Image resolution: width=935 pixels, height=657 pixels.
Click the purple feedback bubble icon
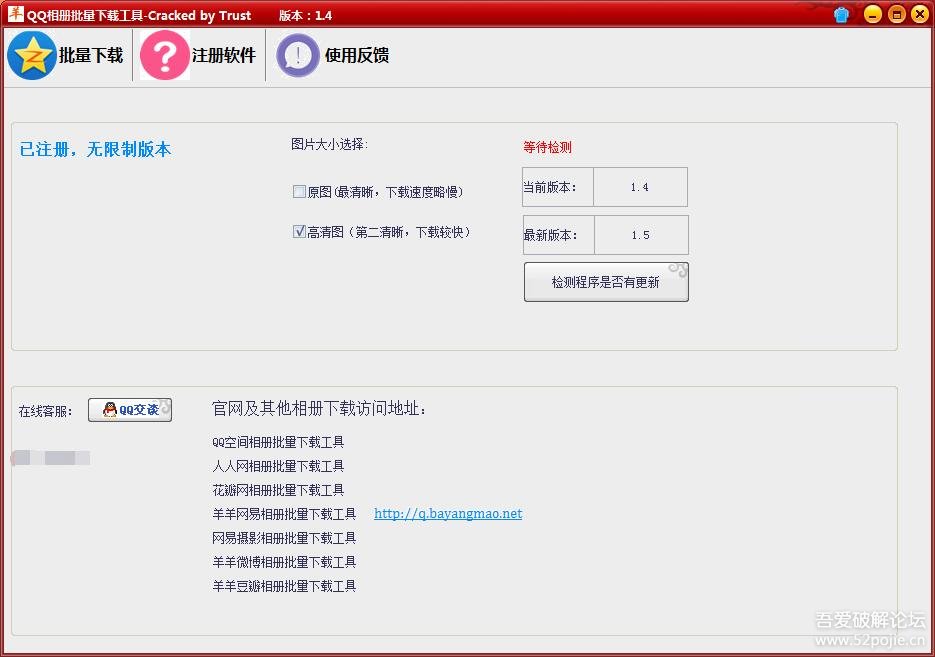(x=298, y=55)
